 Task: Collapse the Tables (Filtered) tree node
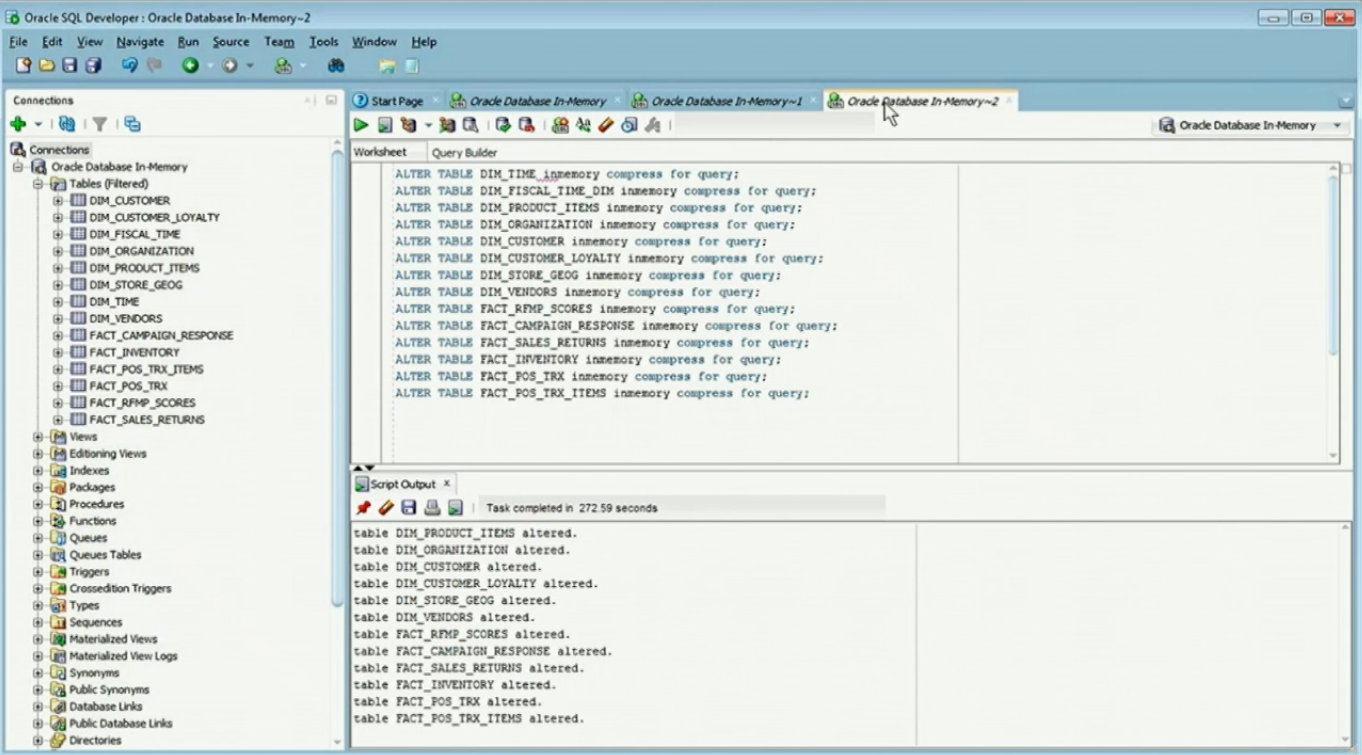coord(38,184)
